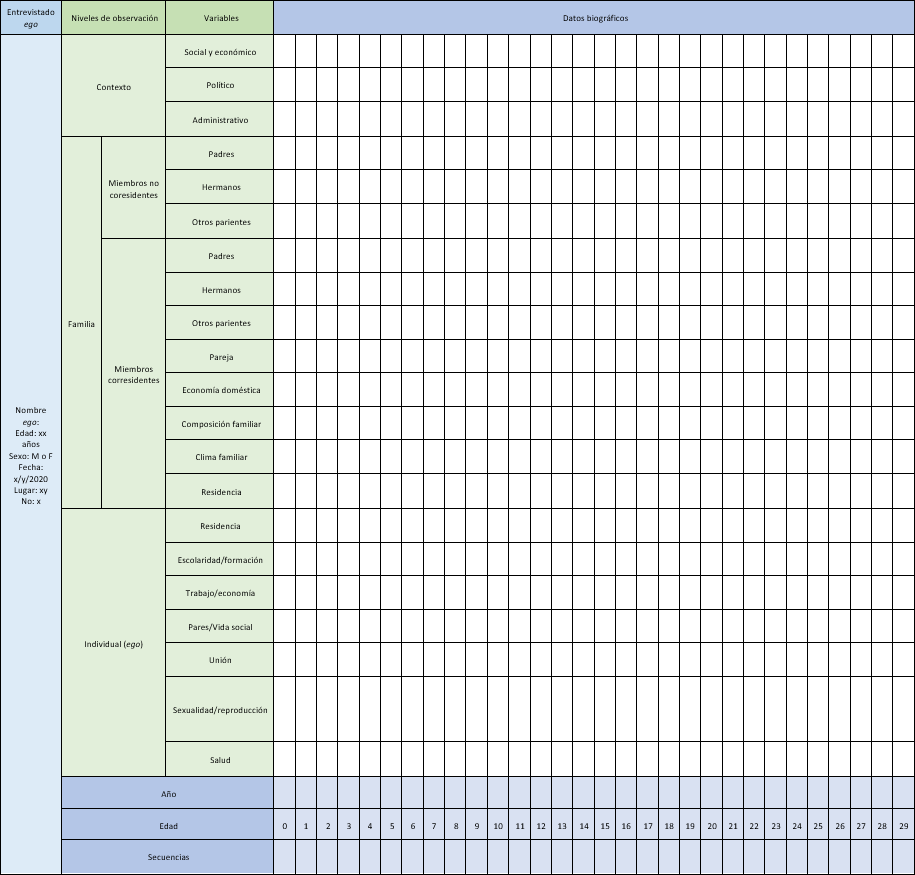Click the "Político" variable cell
This screenshot has width=915, height=875.
(x=220, y=86)
